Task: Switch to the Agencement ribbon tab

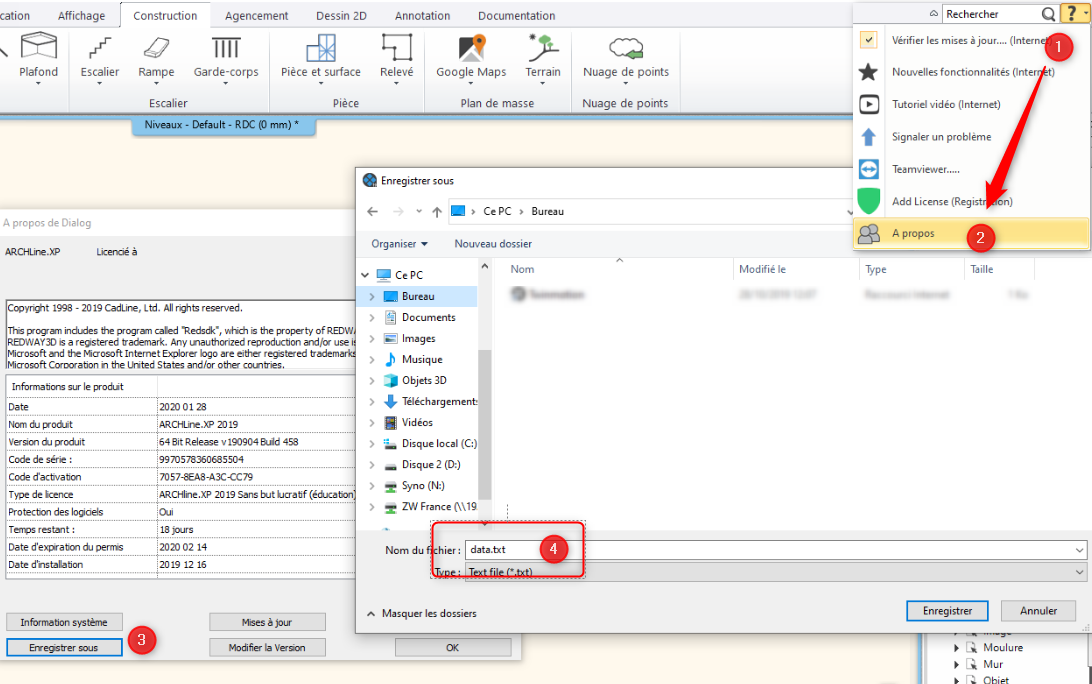Action: tap(256, 15)
